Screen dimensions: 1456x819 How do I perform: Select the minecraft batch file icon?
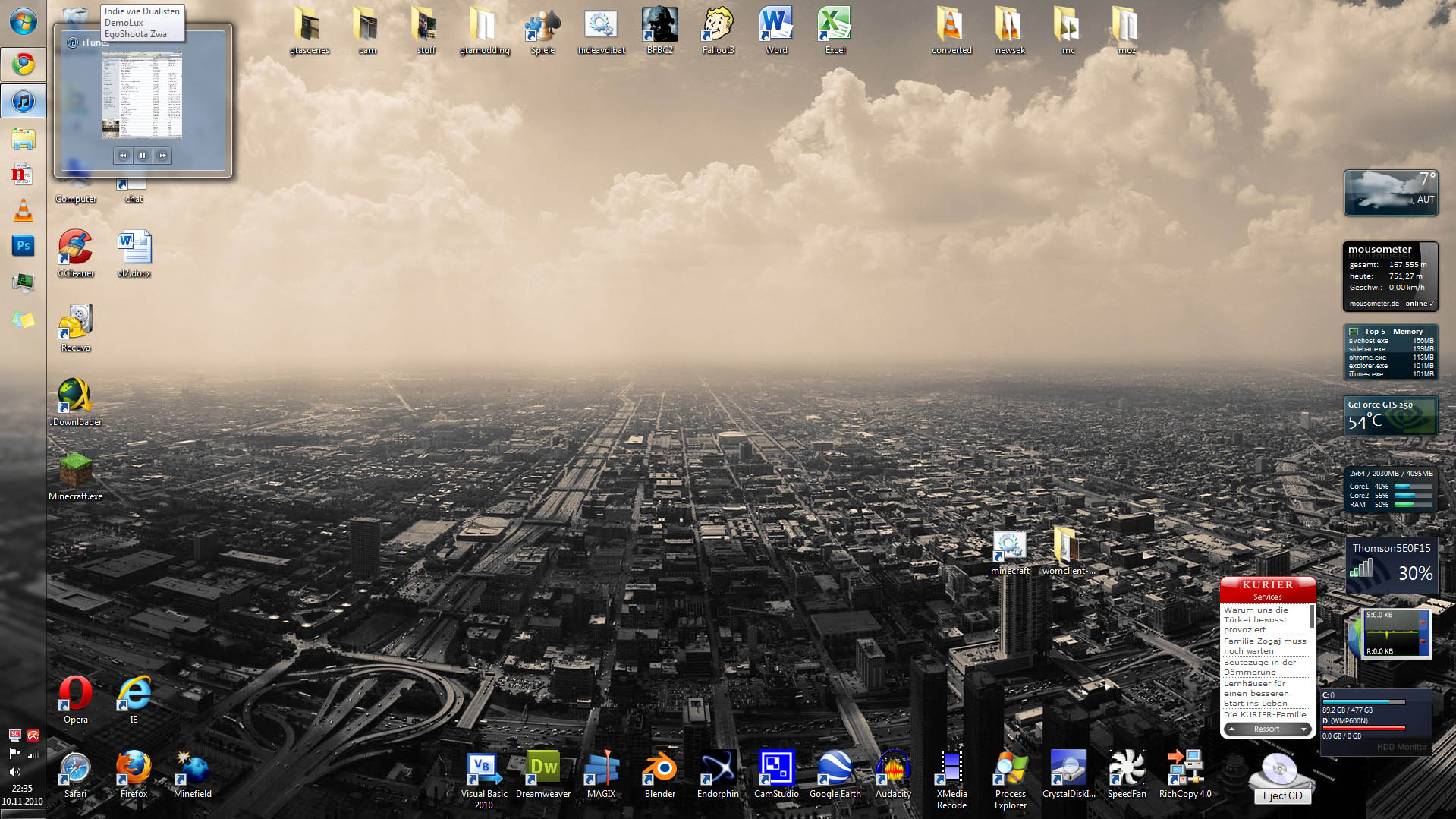pyautogui.click(x=1010, y=552)
